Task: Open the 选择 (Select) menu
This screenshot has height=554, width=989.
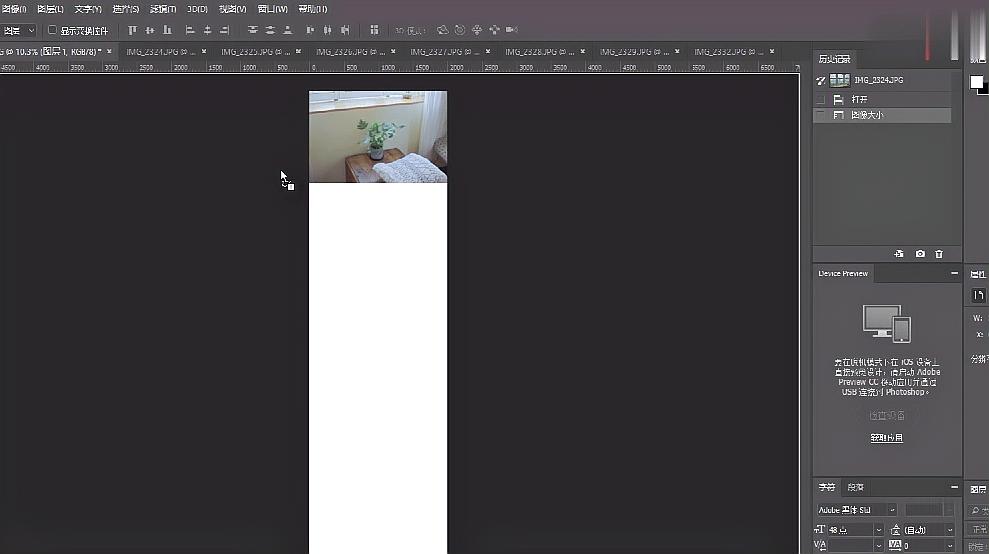Action: point(126,9)
